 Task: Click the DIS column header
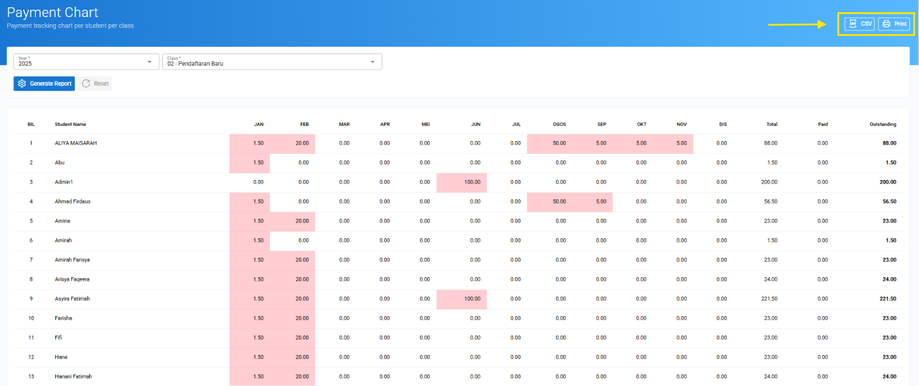[723, 124]
